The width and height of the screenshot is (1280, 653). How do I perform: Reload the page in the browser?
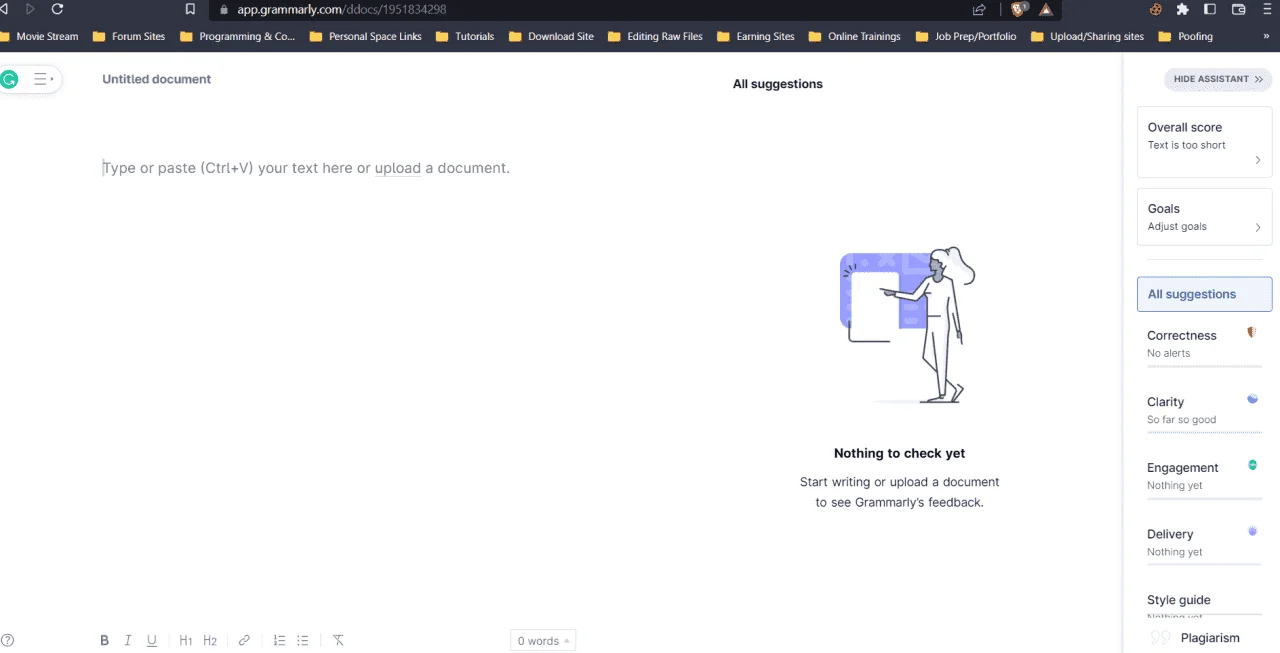(57, 9)
